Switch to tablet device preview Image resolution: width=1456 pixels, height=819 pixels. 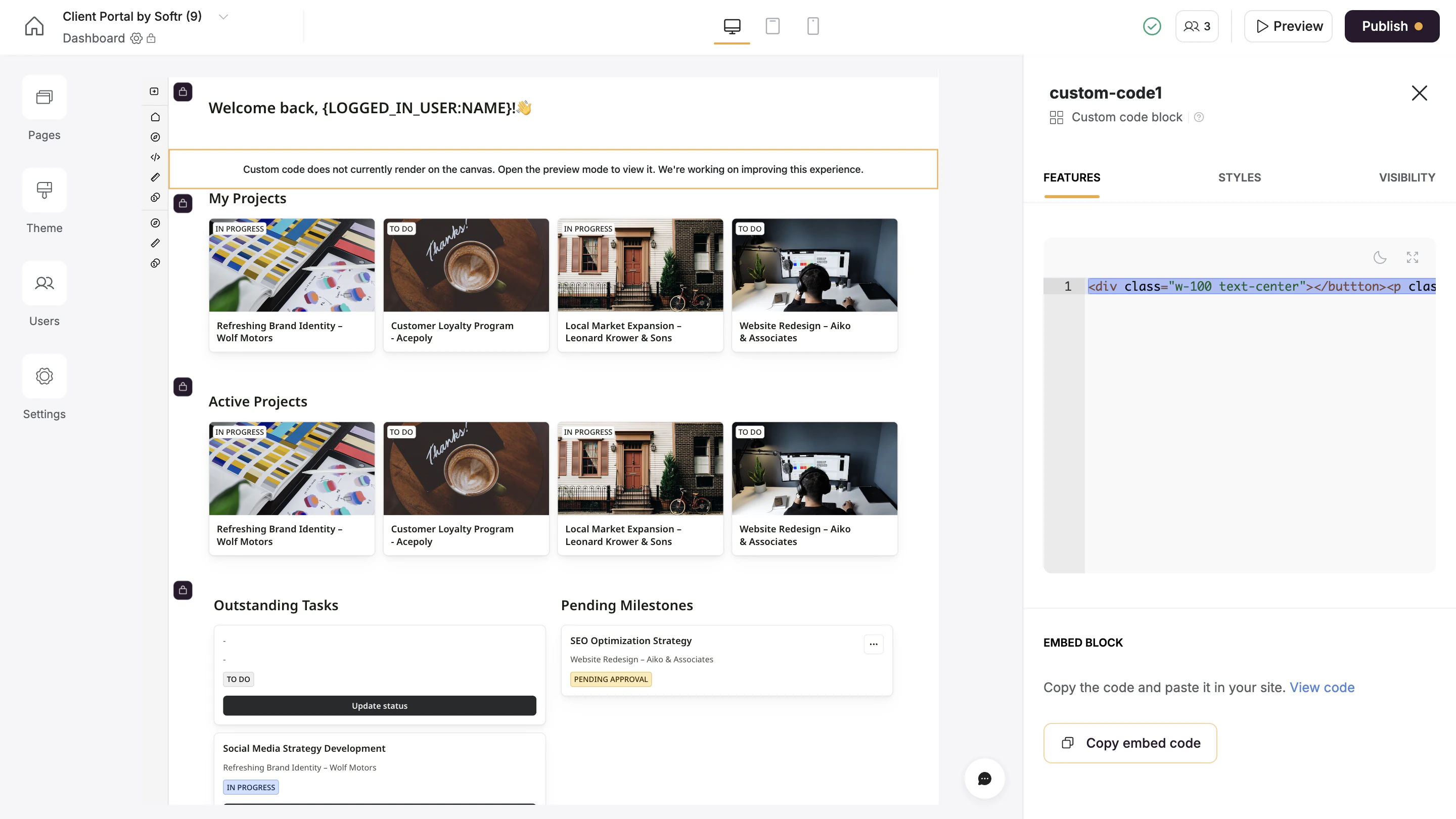point(772,26)
